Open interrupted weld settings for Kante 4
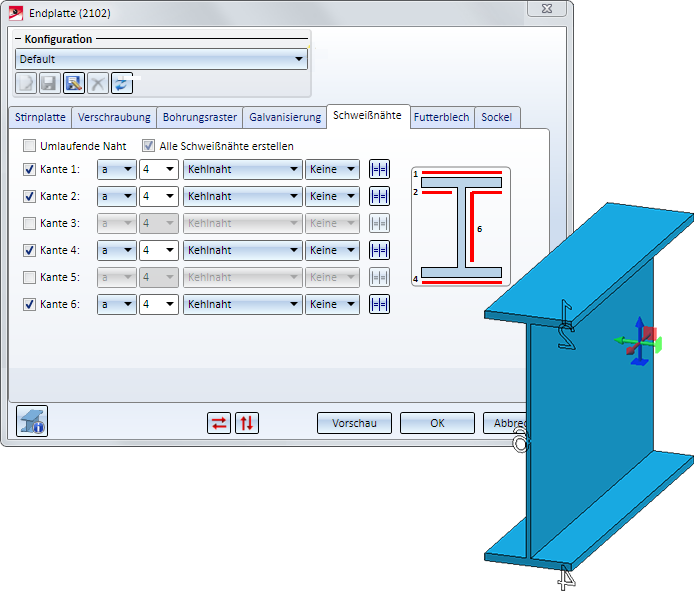This screenshot has height=591, width=694. tap(379, 250)
